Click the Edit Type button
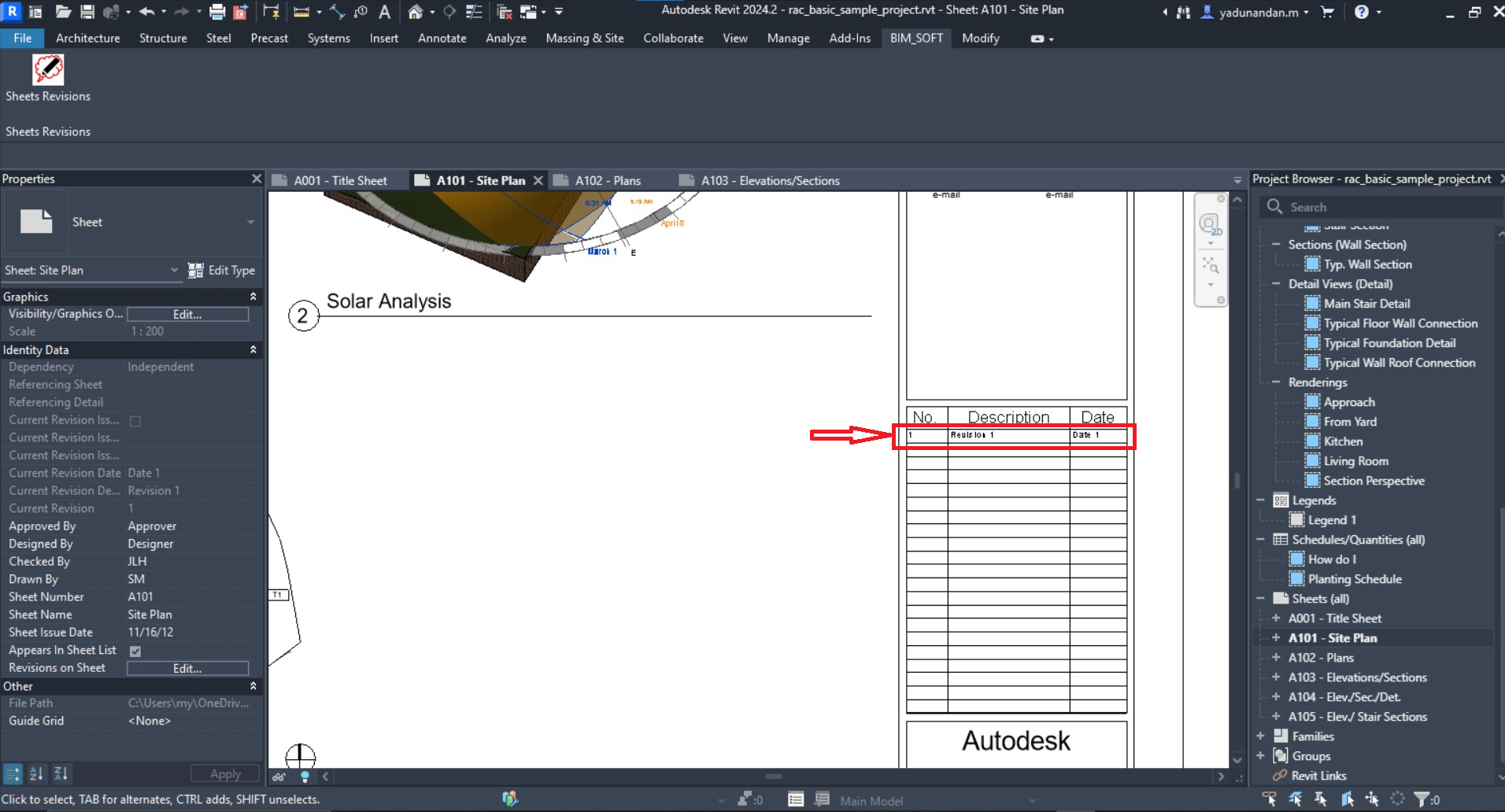This screenshot has height=812, width=1505. (221, 270)
